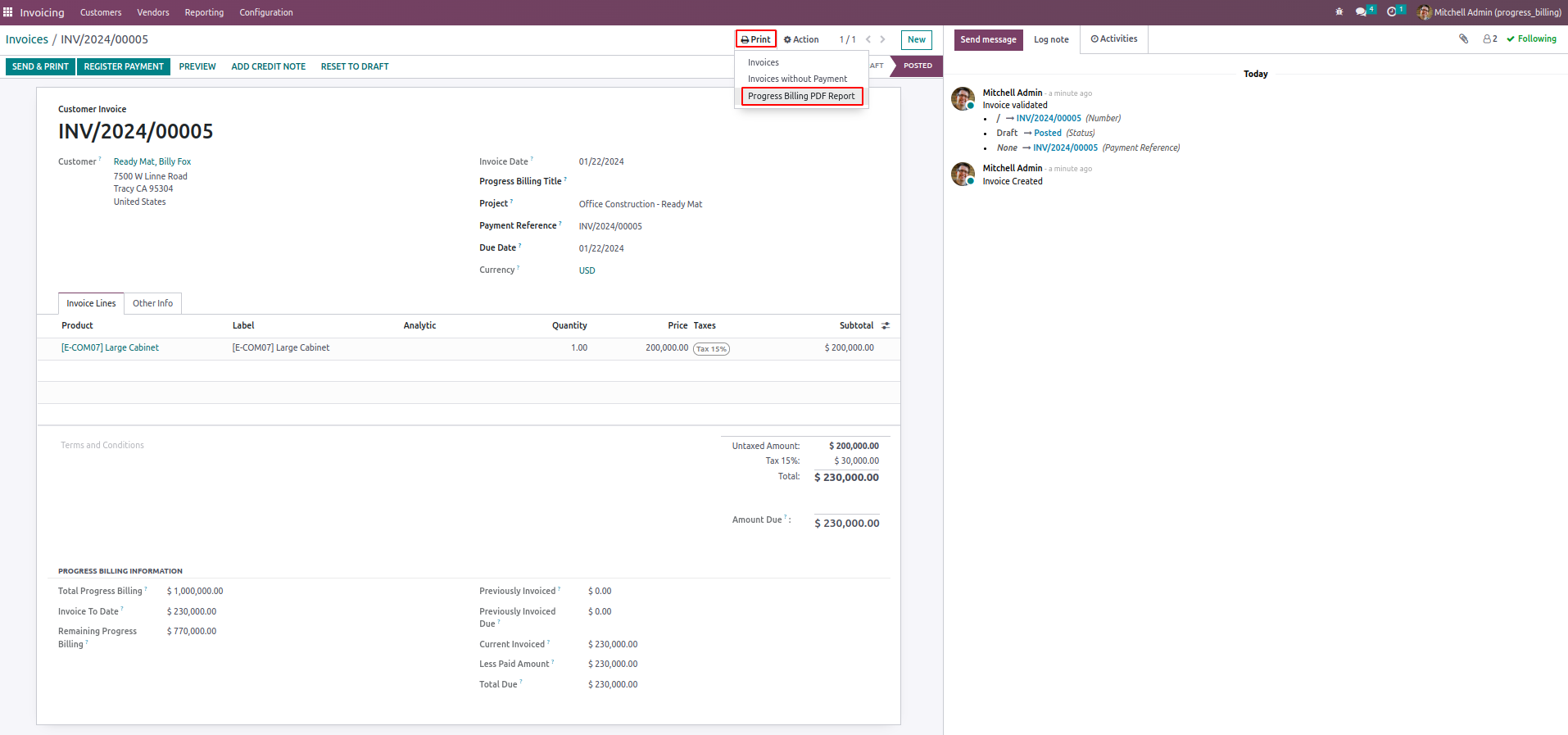Click the Posted status stage
Screen dimensions: 1568x735
click(918, 66)
